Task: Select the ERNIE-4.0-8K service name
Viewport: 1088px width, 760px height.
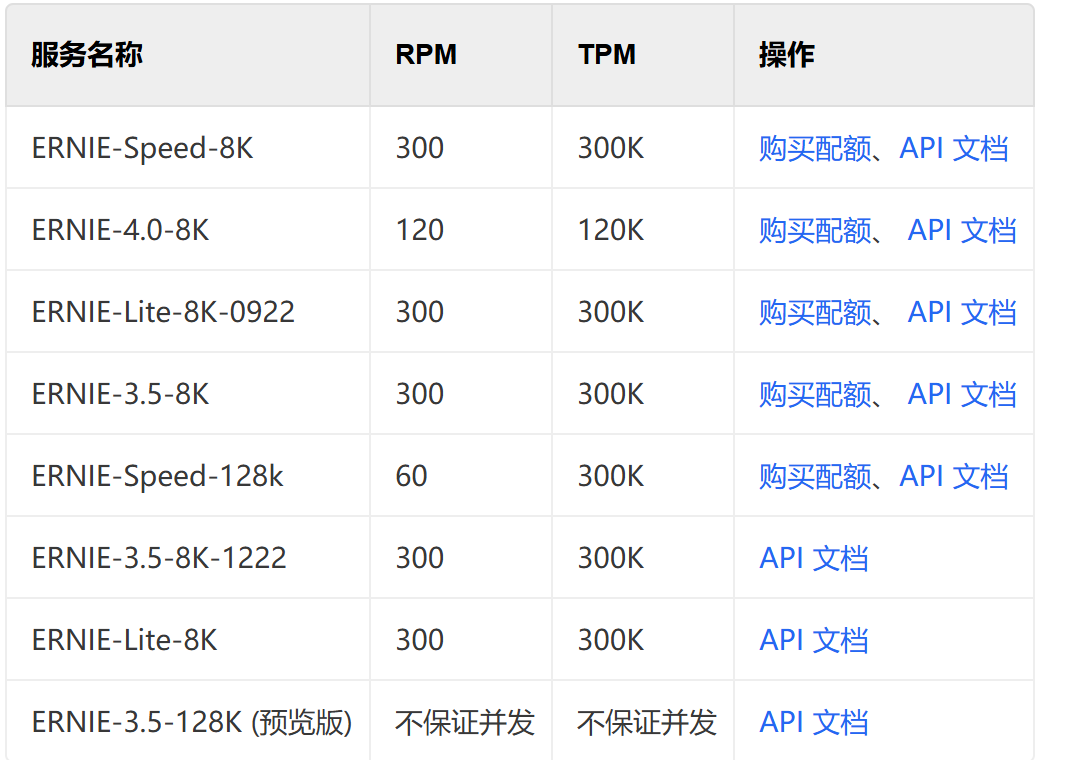Action: pyautogui.click(x=120, y=230)
